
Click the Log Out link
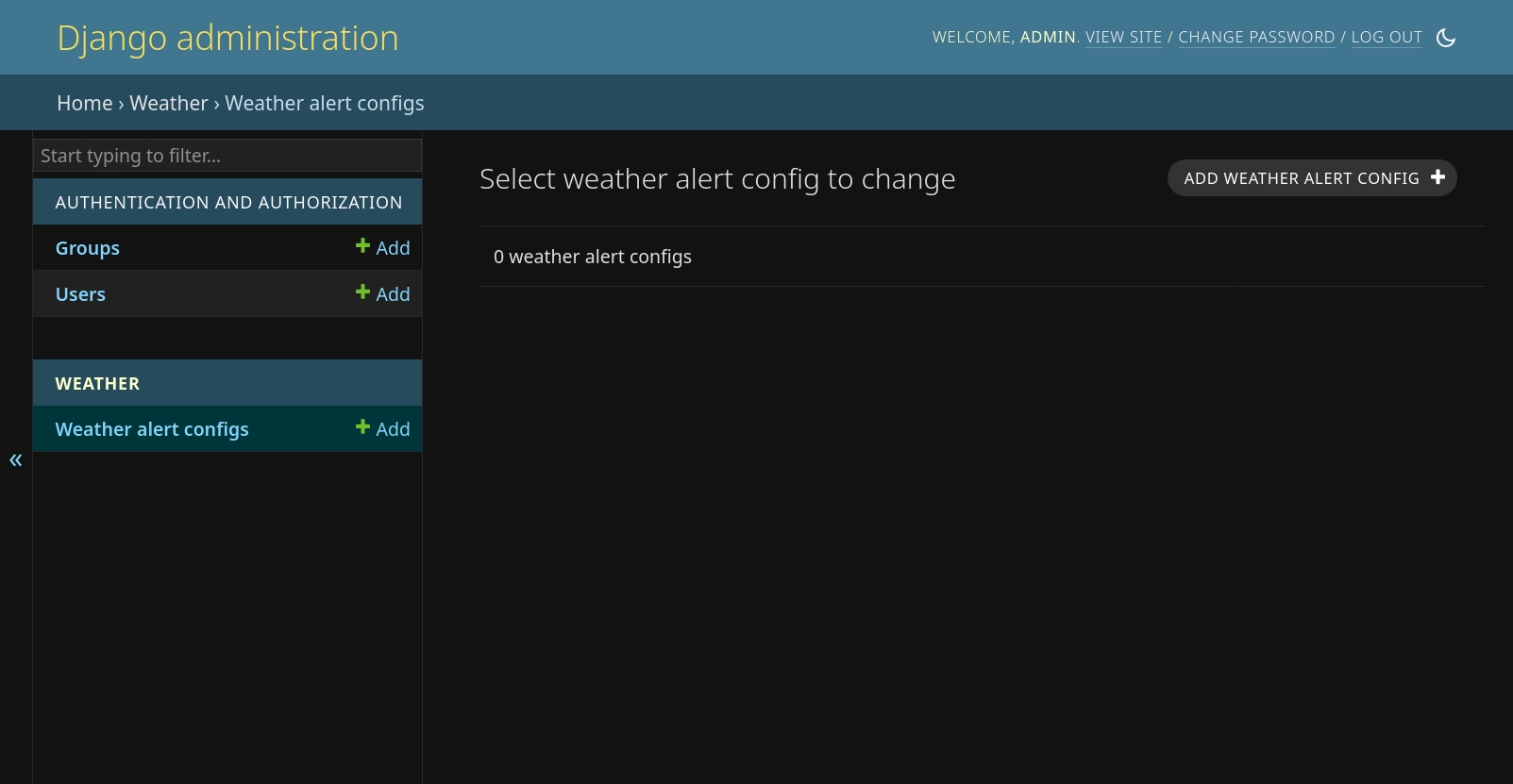(1387, 37)
